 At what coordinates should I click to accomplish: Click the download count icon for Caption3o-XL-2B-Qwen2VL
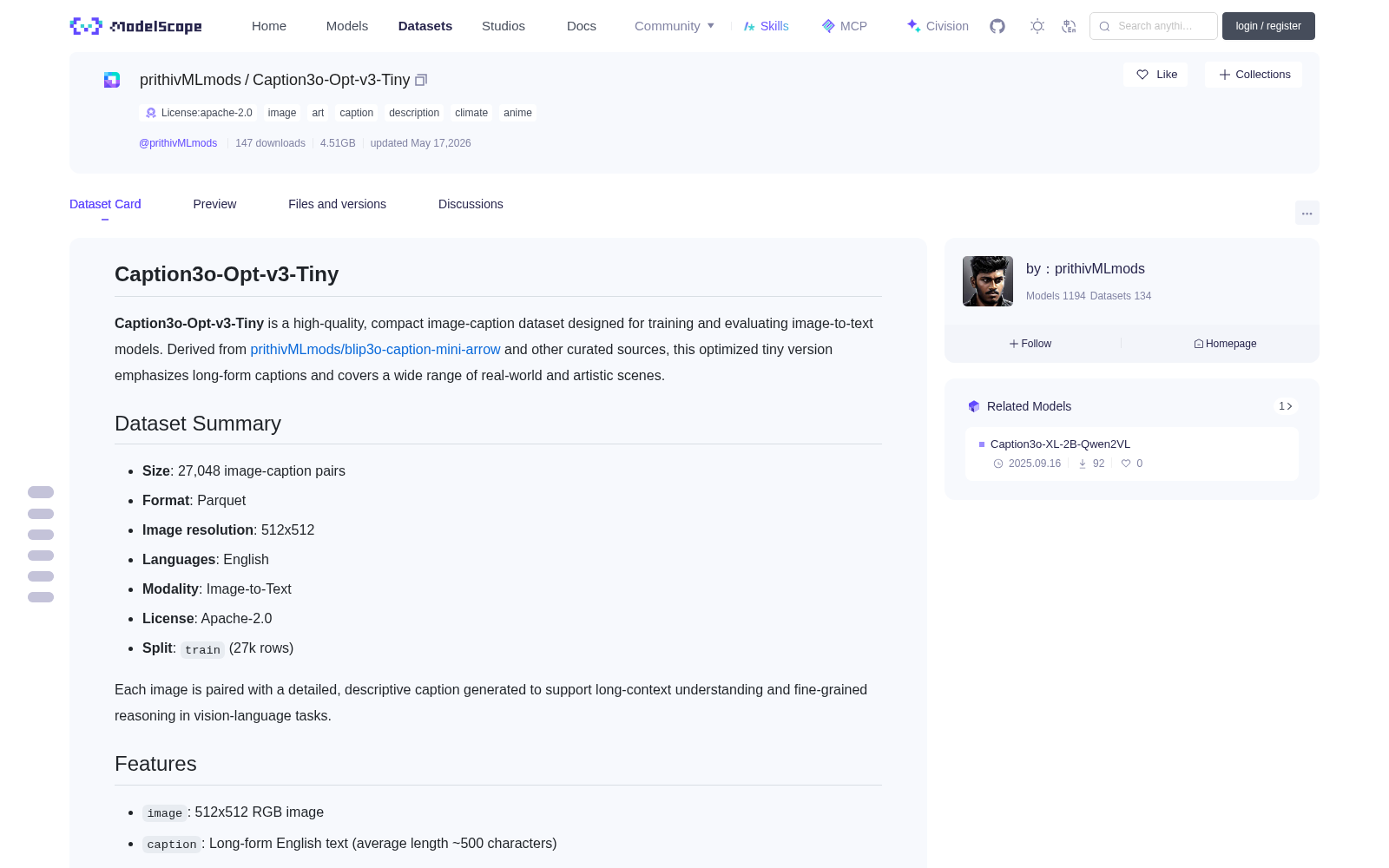(1083, 464)
